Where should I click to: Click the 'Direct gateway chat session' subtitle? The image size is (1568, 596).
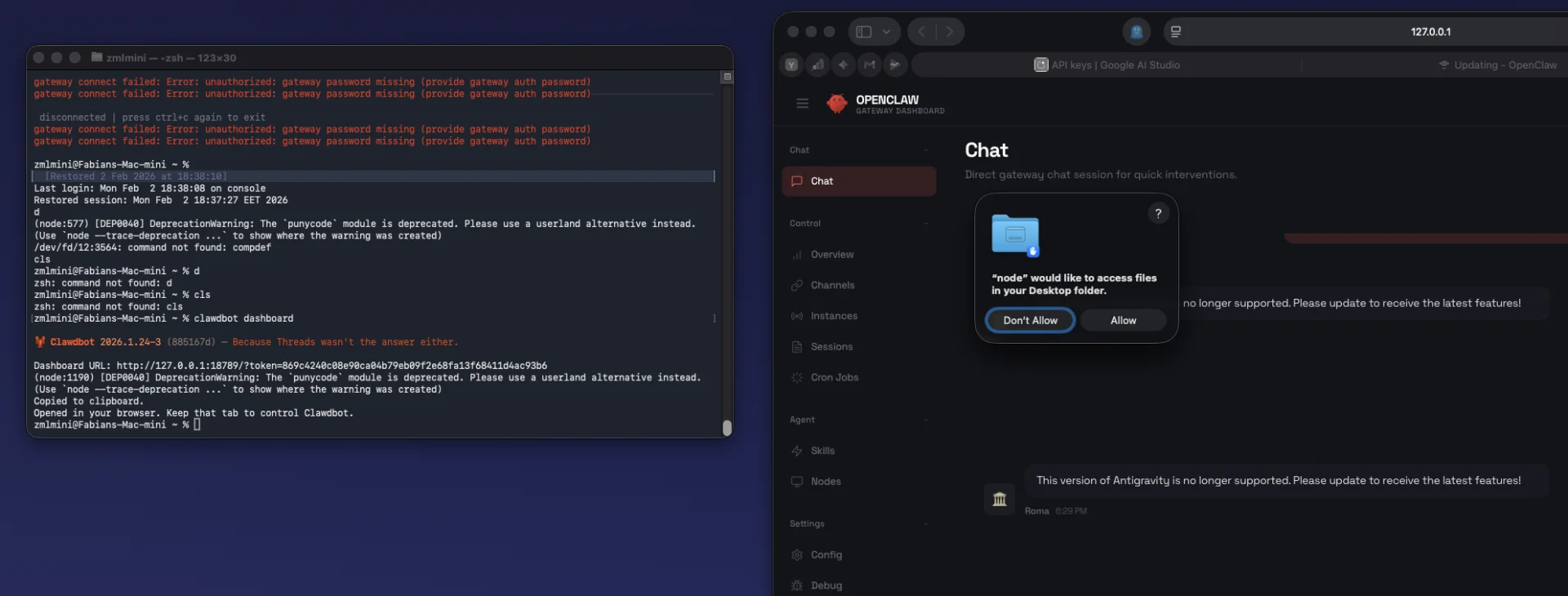pos(1100,175)
